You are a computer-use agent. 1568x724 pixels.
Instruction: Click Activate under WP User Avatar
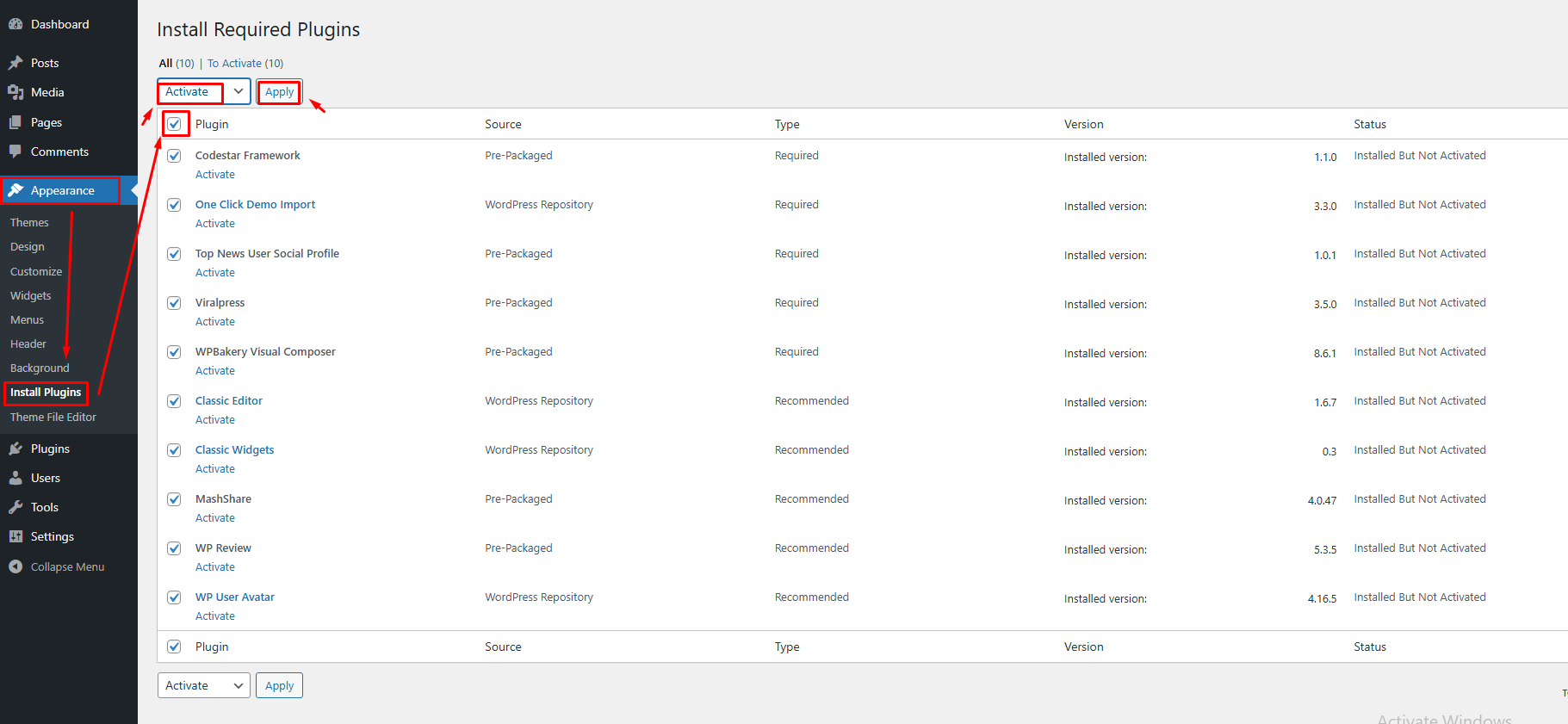(x=215, y=616)
